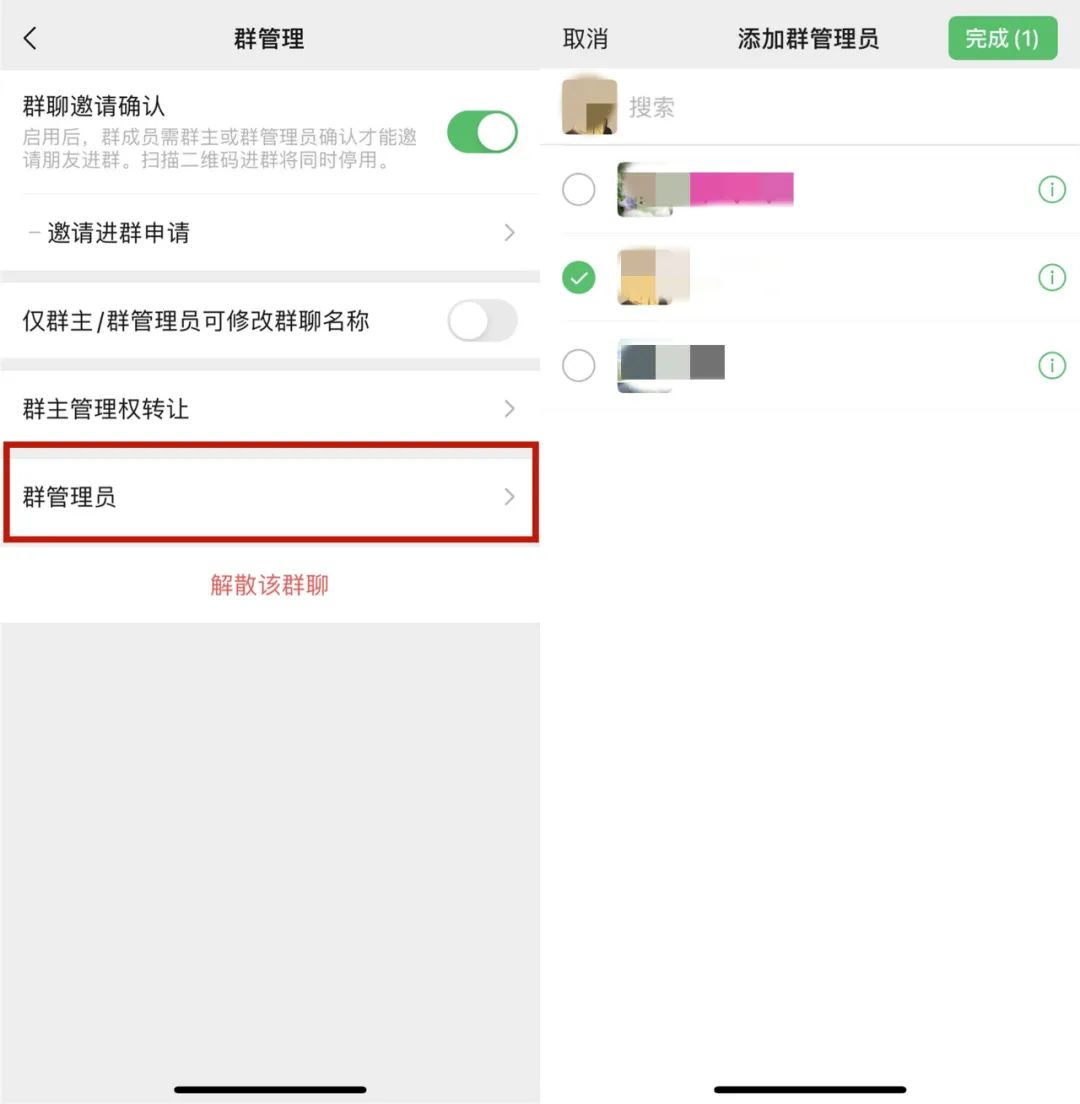This screenshot has height=1104, width=1080.
Task: Select radio button for pink-named member
Action: [x=579, y=189]
